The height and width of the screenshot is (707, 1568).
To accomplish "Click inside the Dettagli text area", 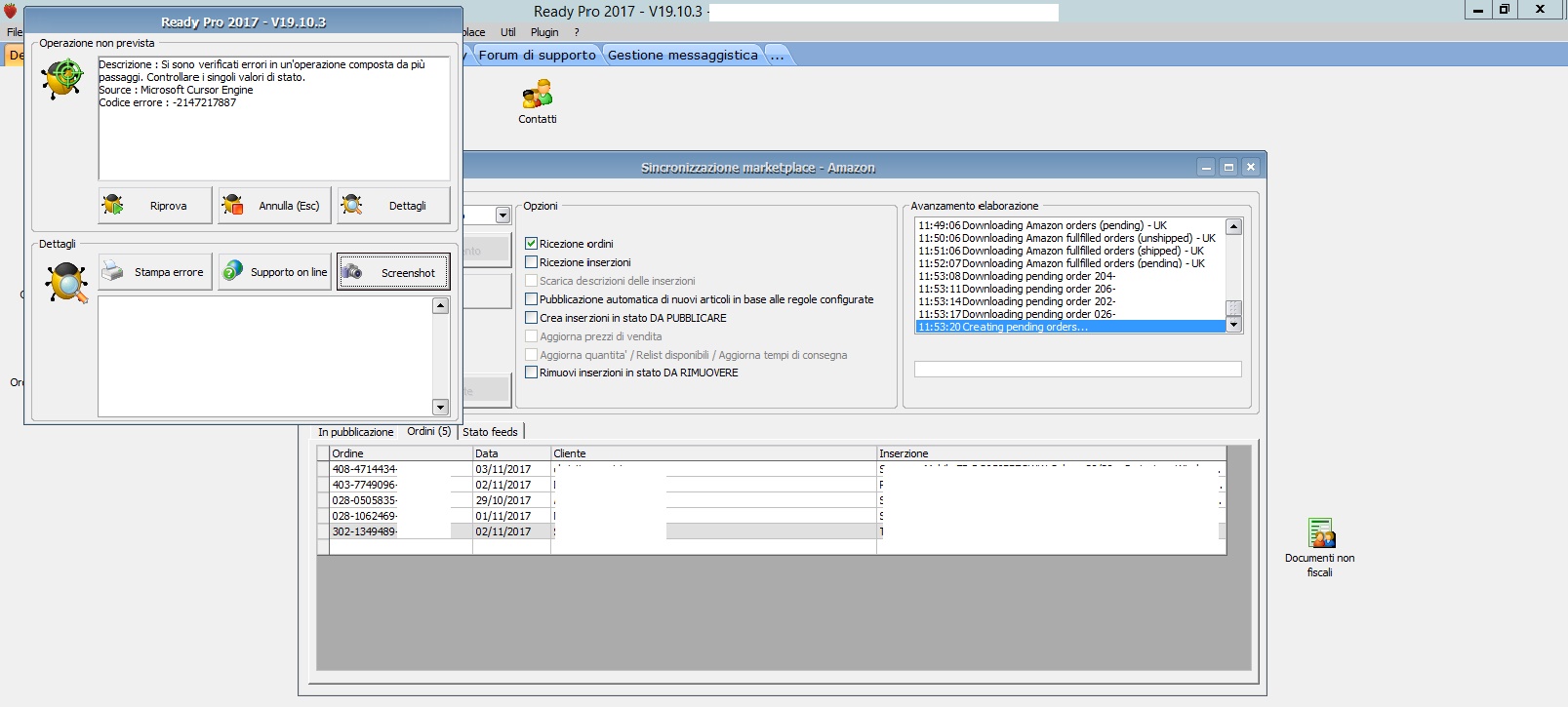I will [265, 357].
